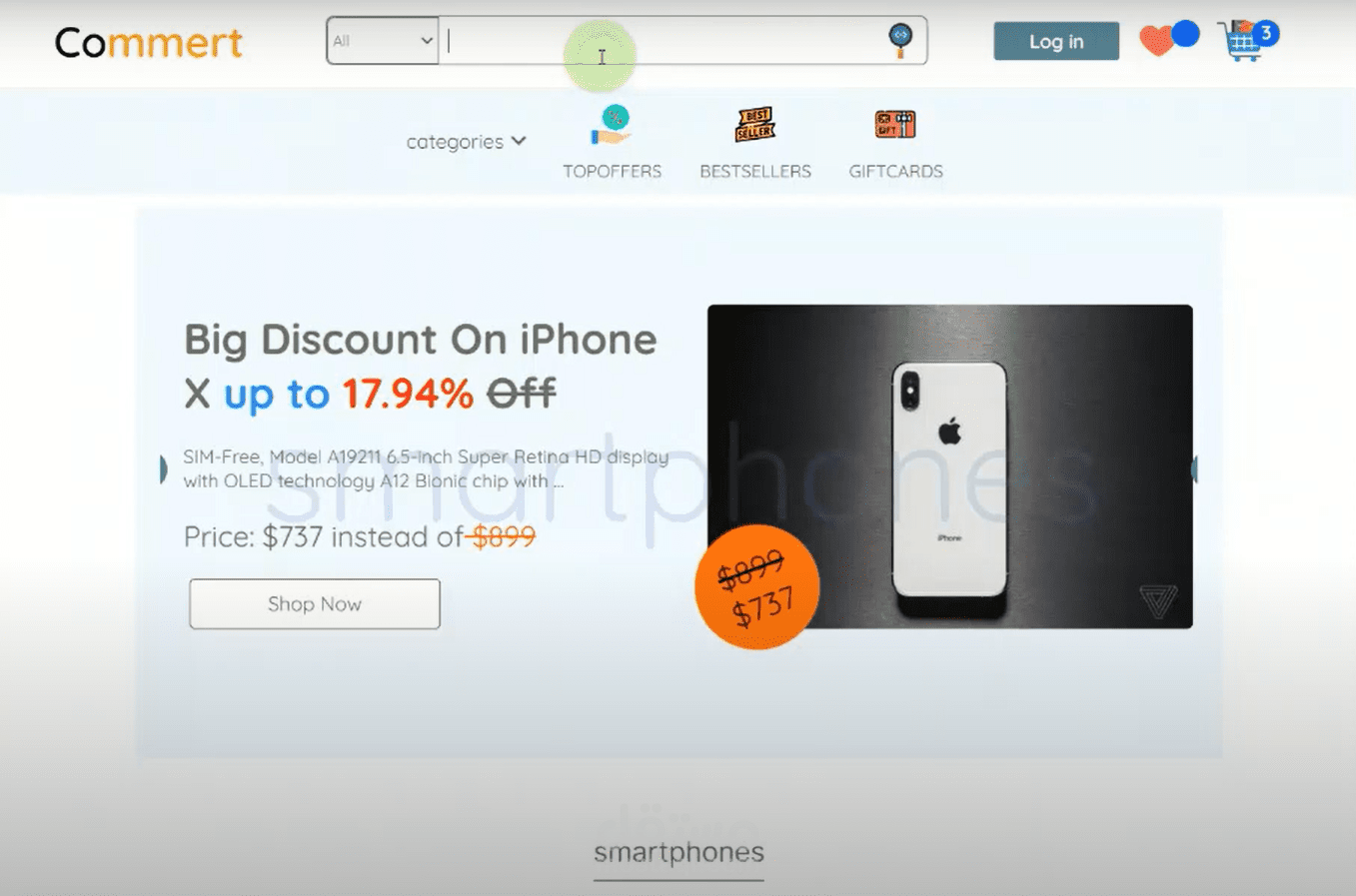Go to BESTSELLERS section
1356x896 pixels.
point(755,172)
